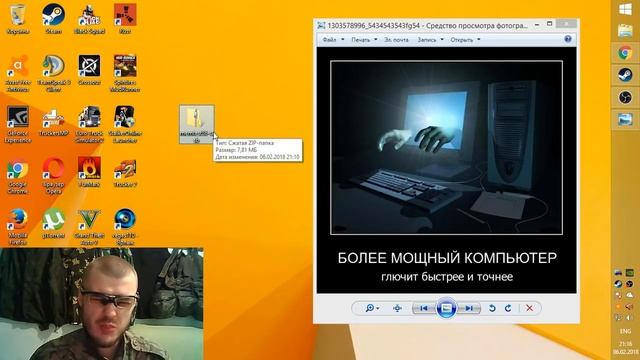The height and width of the screenshot is (360, 640).
Task: Select the Steam desktop shortcut
Action: click(x=53, y=19)
